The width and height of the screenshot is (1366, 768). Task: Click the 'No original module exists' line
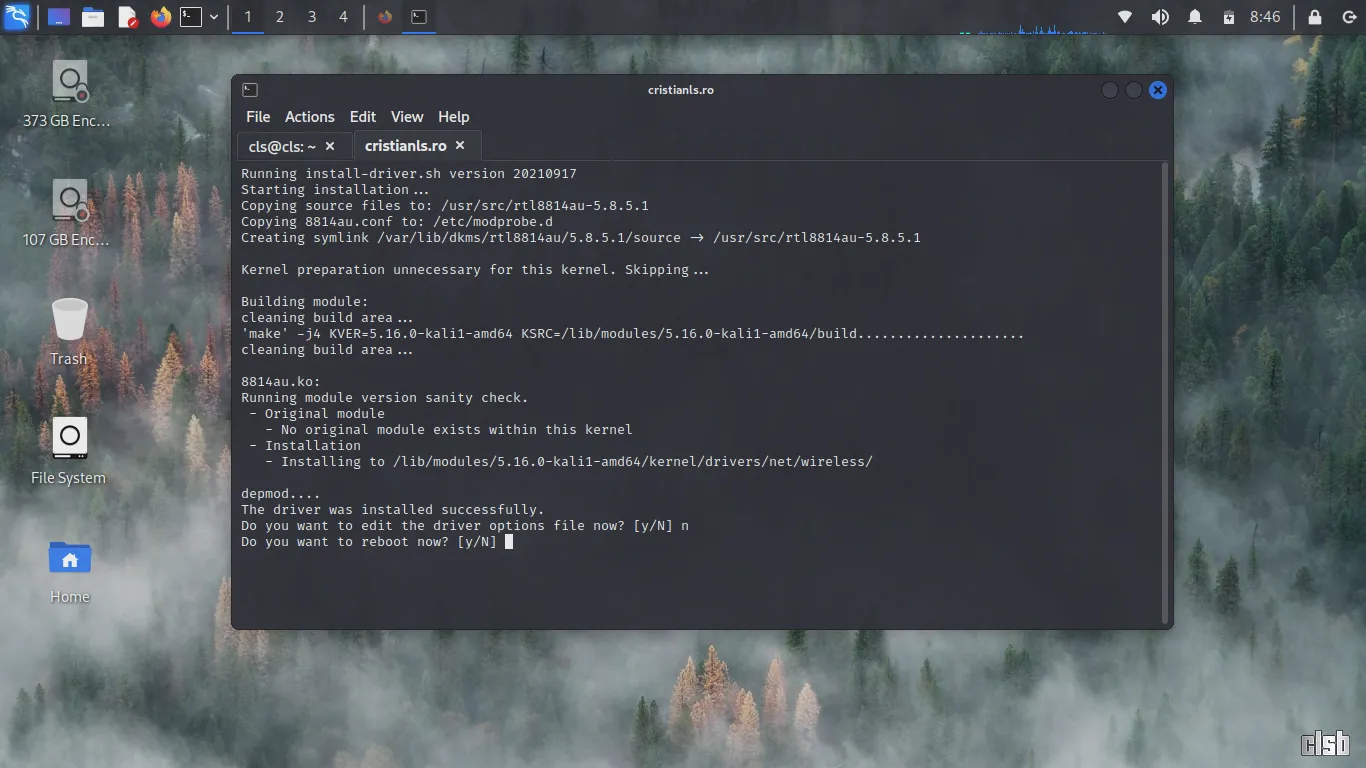point(449,430)
